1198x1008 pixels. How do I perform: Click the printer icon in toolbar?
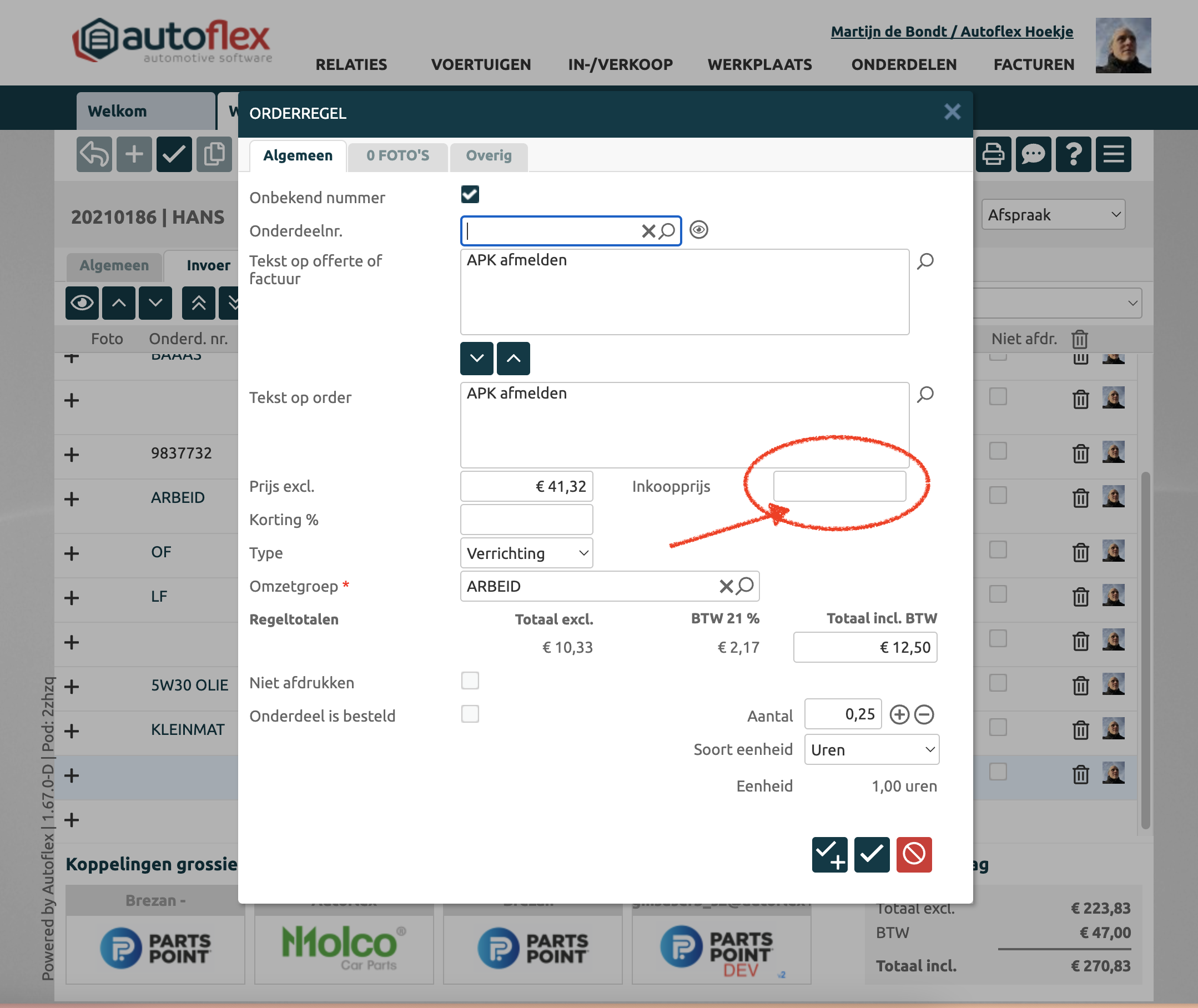pyautogui.click(x=993, y=154)
